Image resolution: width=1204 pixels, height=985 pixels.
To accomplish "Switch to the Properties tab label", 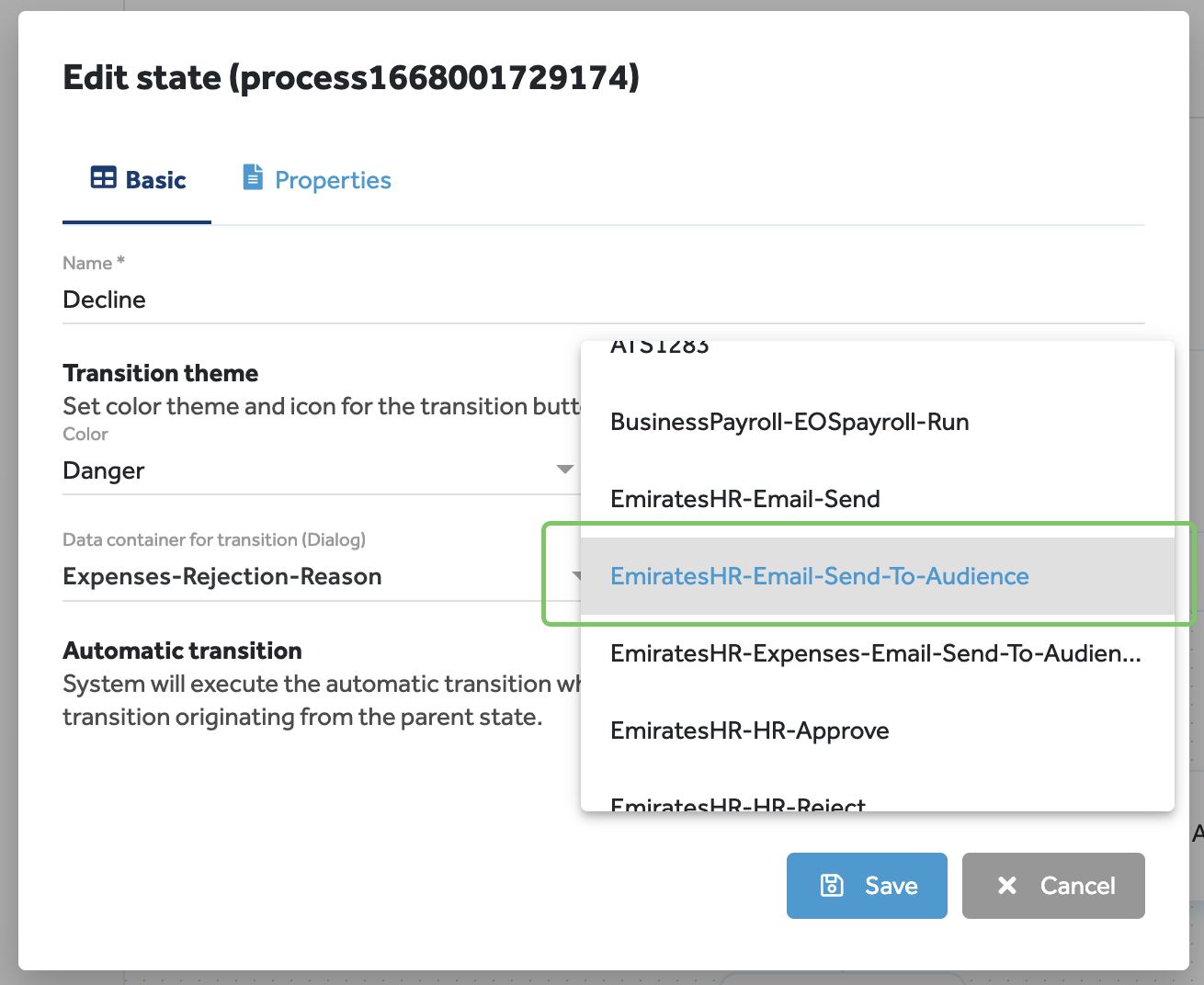I will [333, 180].
